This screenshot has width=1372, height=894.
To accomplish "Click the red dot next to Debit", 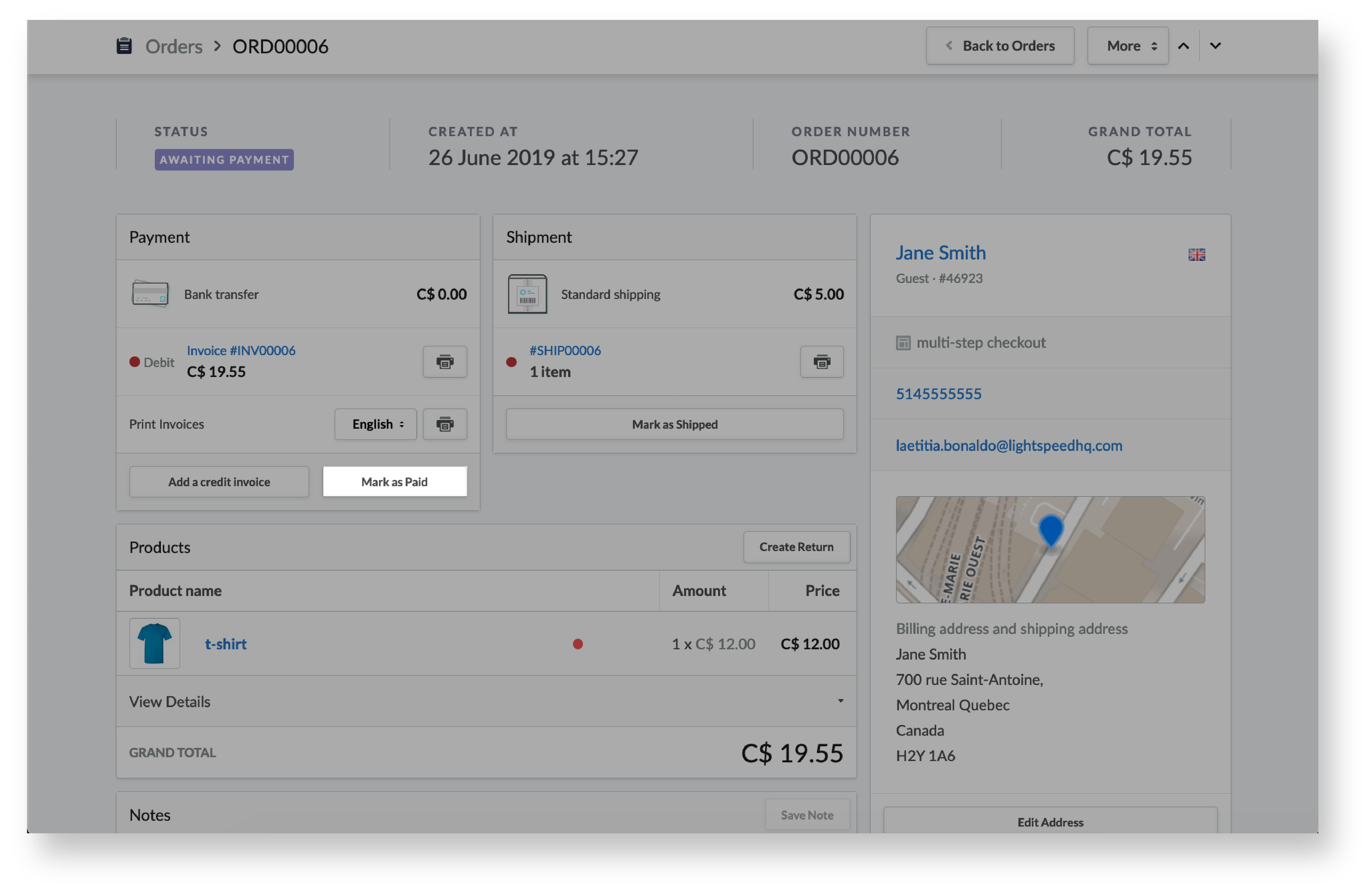I will click(x=134, y=362).
